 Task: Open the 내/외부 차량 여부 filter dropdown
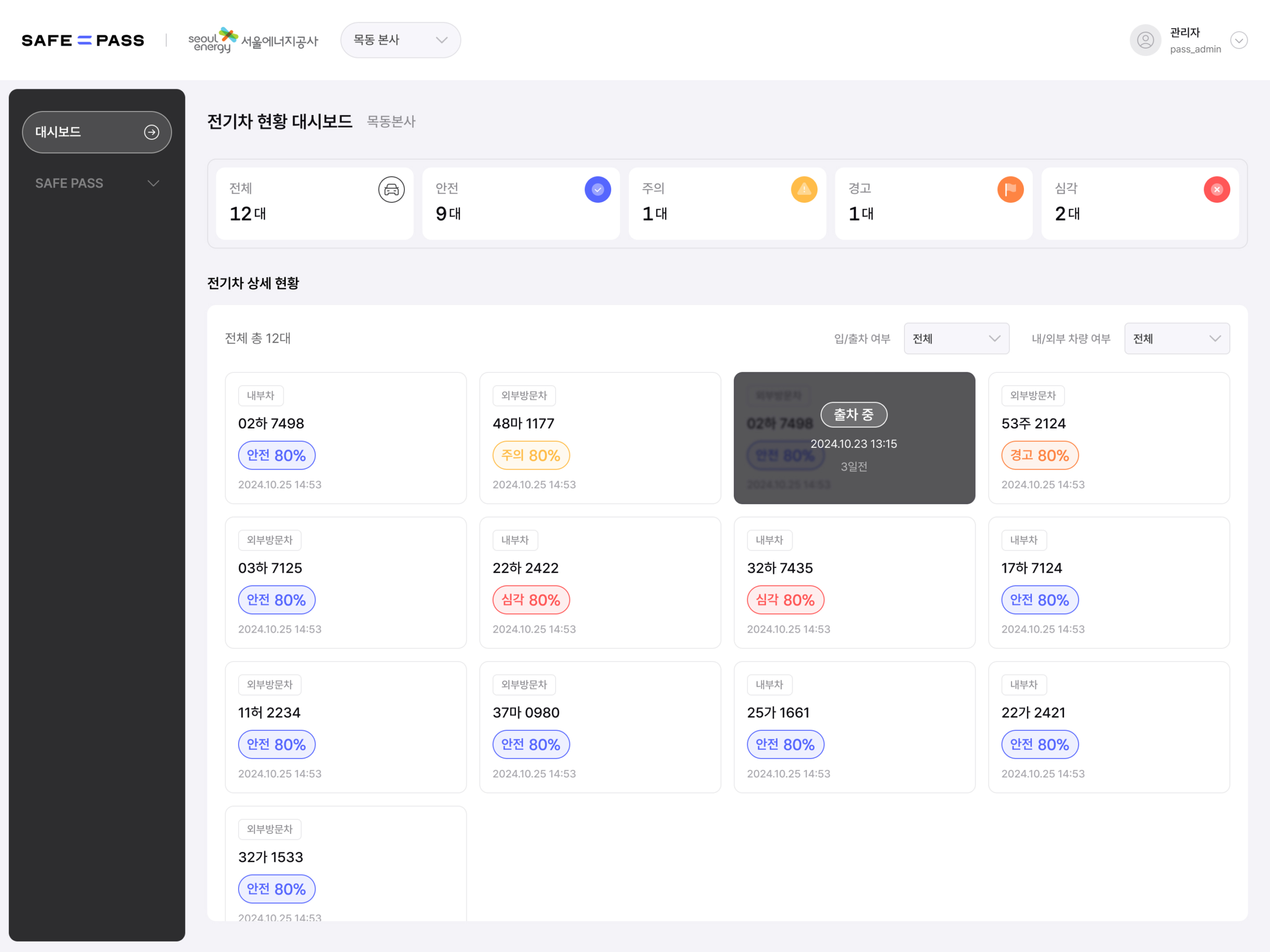pyautogui.click(x=1176, y=339)
